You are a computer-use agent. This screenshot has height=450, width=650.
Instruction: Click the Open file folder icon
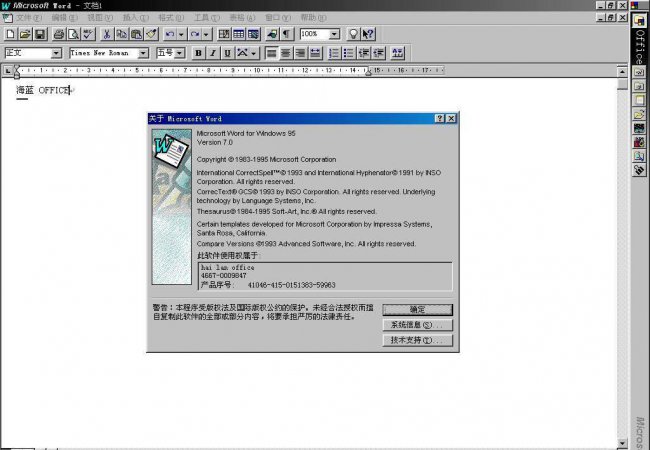25,34
